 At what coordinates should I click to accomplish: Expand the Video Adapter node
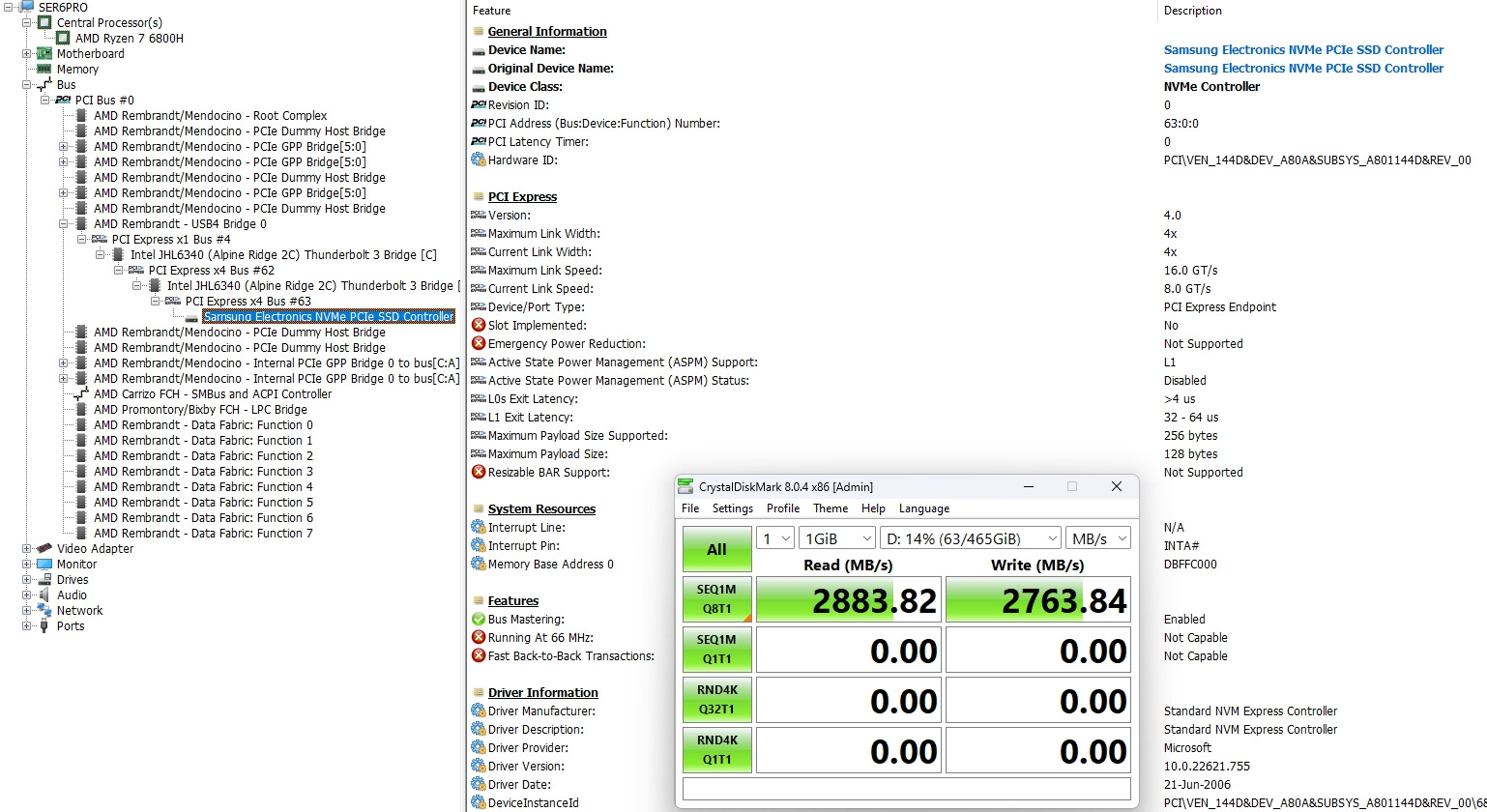coord(27,548)
